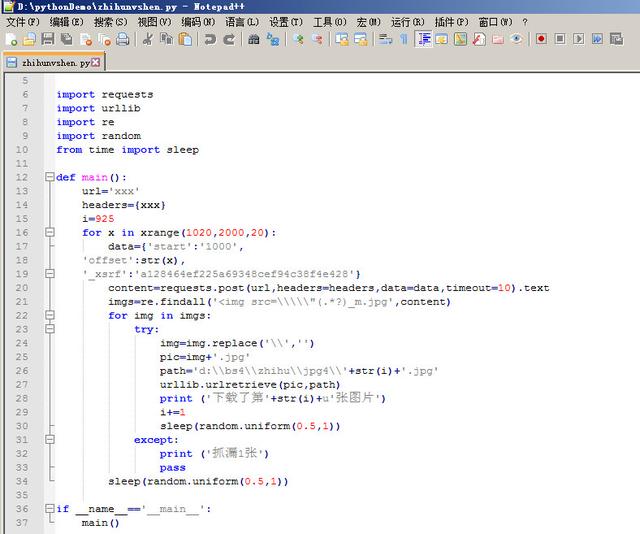Close the zhihunvshen.py tab
Image resolution: width=640 pixels, height=534 pixels.
coord(96,62)
